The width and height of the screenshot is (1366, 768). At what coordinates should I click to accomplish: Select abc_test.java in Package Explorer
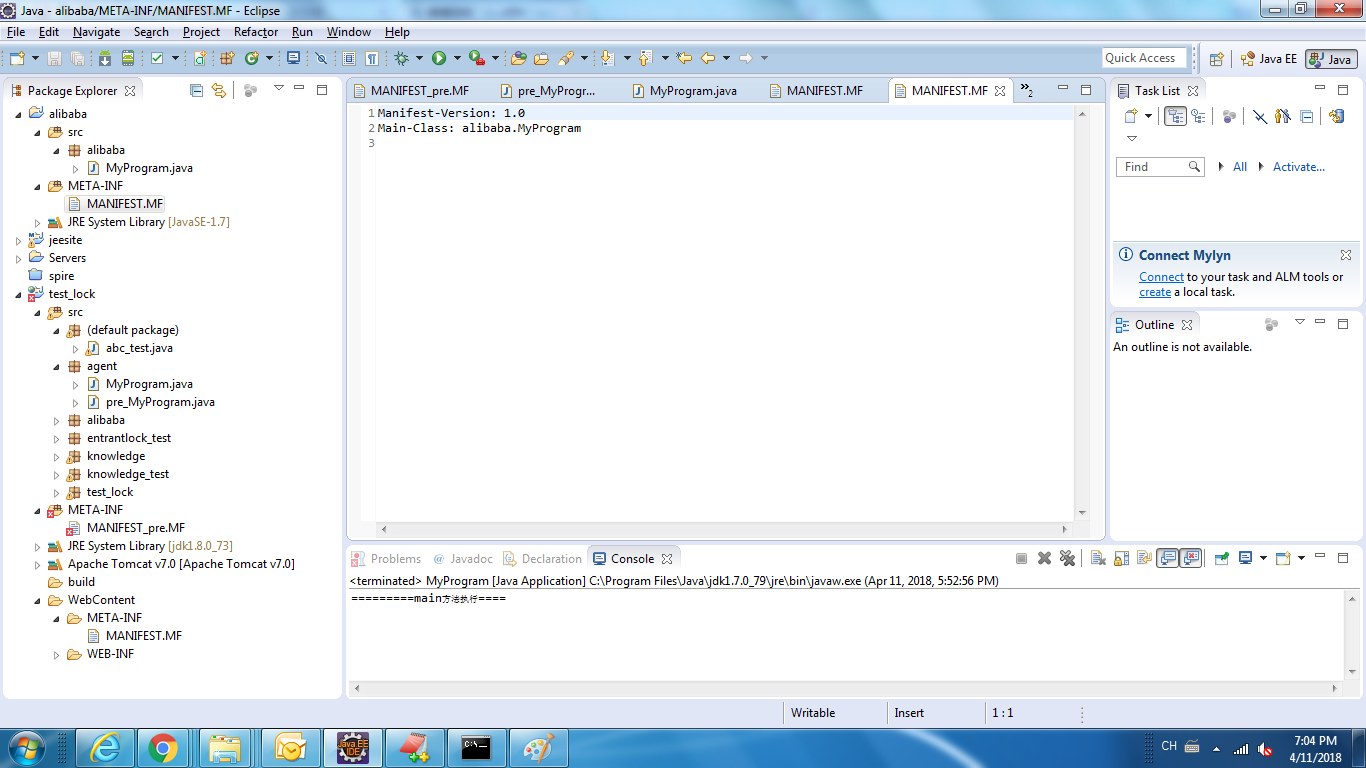(x=139, y=348)
